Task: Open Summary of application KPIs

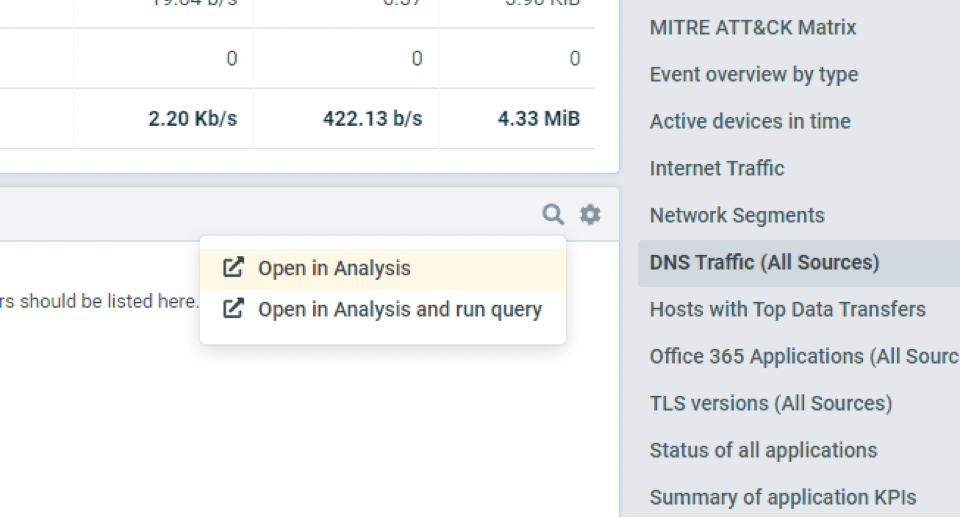Action: point(782,497)
